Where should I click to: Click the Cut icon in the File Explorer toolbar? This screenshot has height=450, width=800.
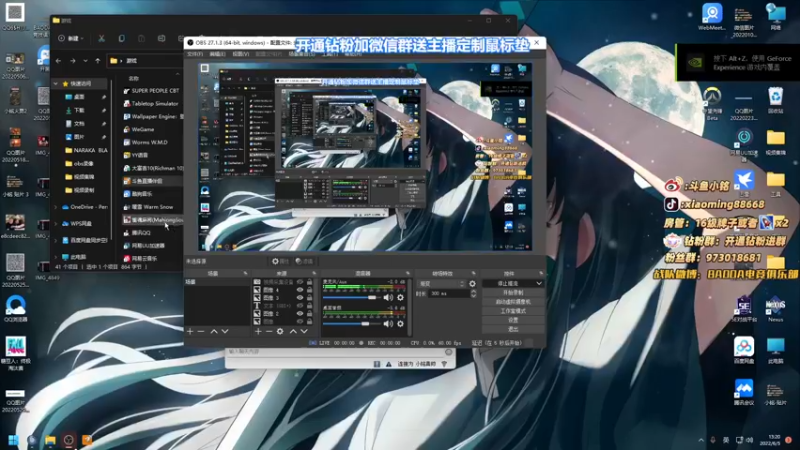coord(102,38)
